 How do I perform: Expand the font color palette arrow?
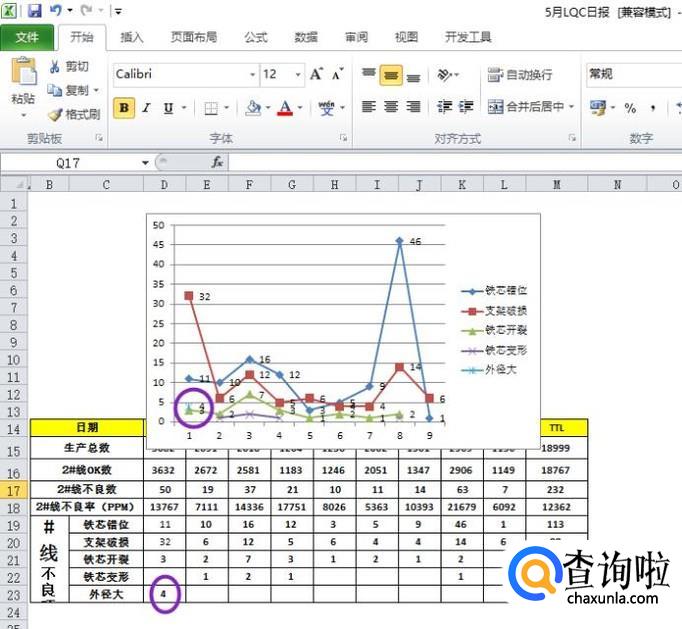pos(300,108)
